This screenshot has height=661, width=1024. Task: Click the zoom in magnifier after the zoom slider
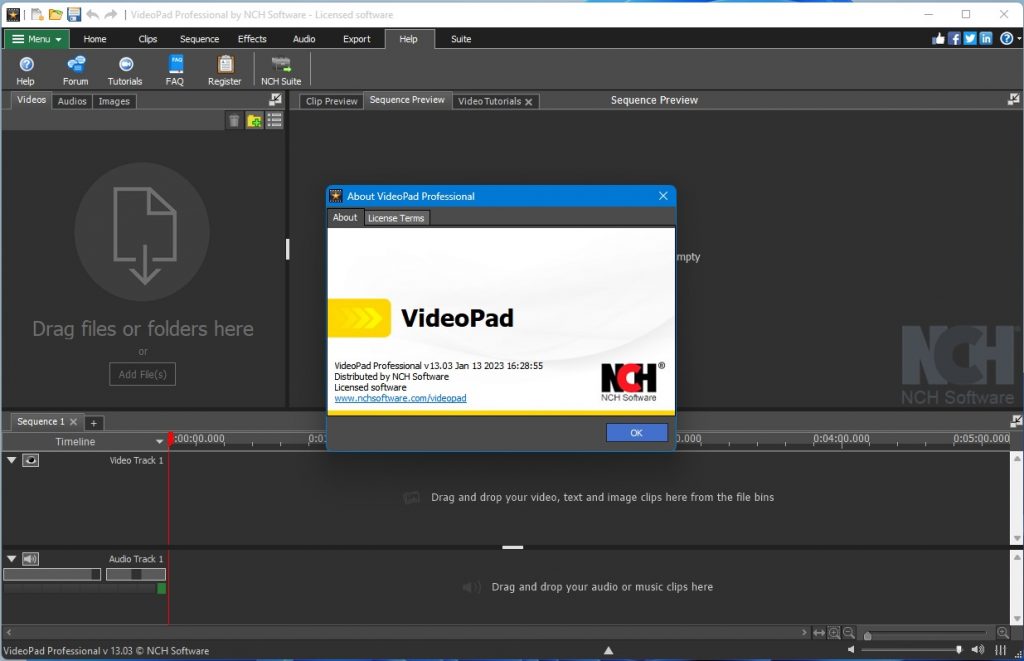pos(1003,632)
